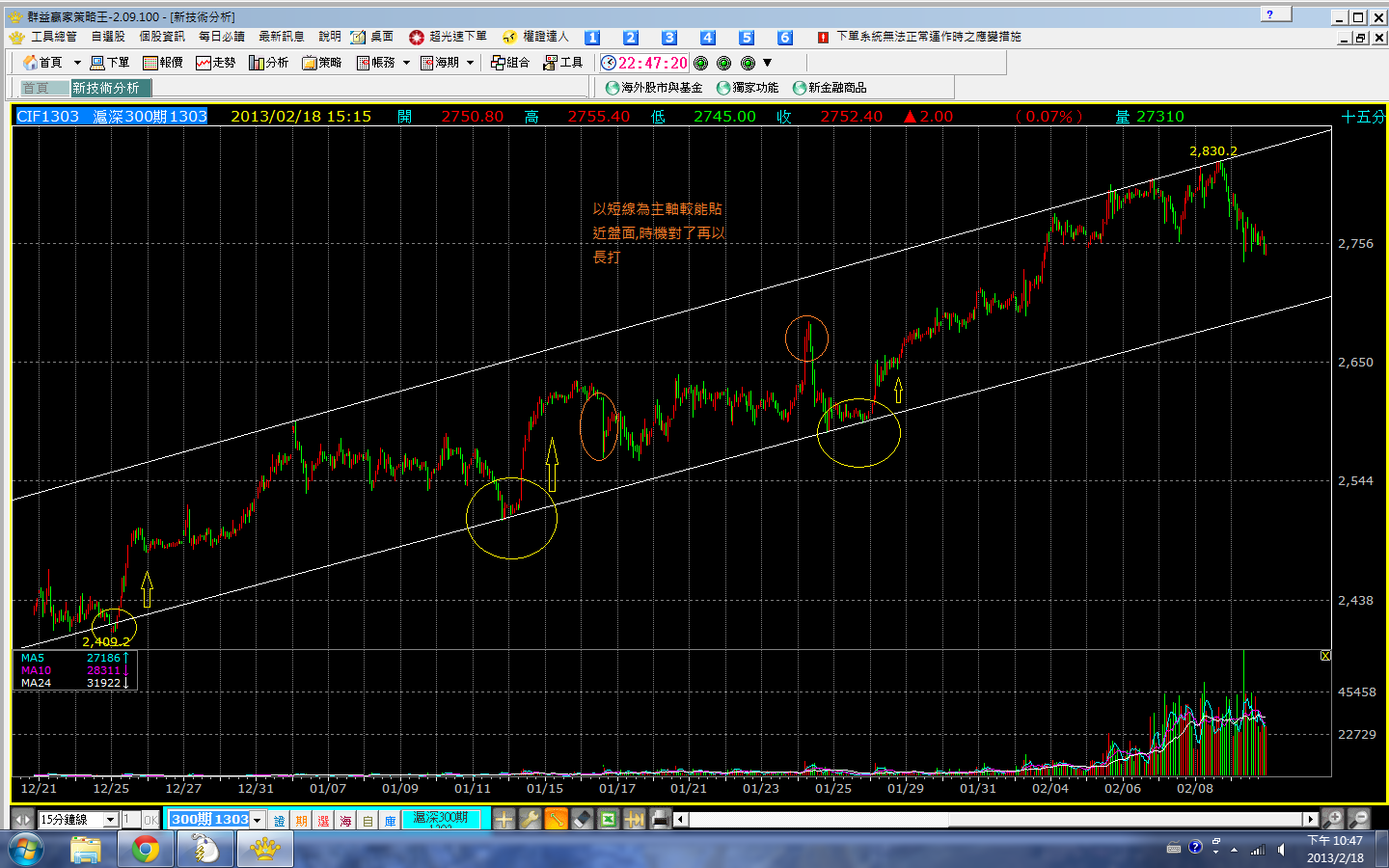This screenshot has height=868, width=1389.
Task: Select the 自 watchlist category button
Action: click(368, 821)
